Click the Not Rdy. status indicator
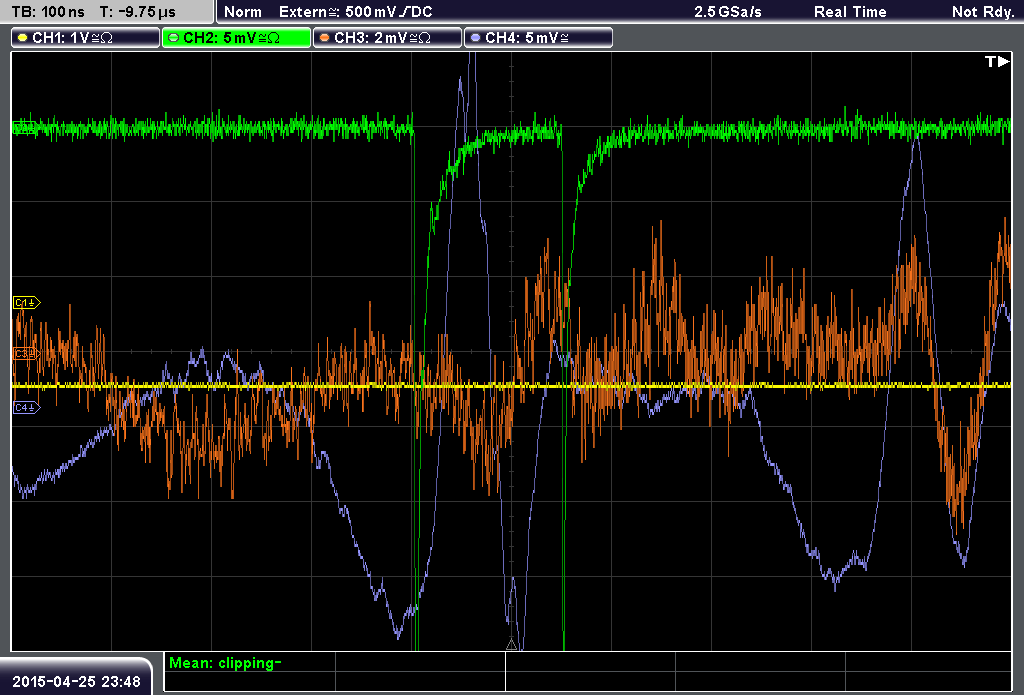Screen dimensions: 1024x695 click(x=984, y=12)
